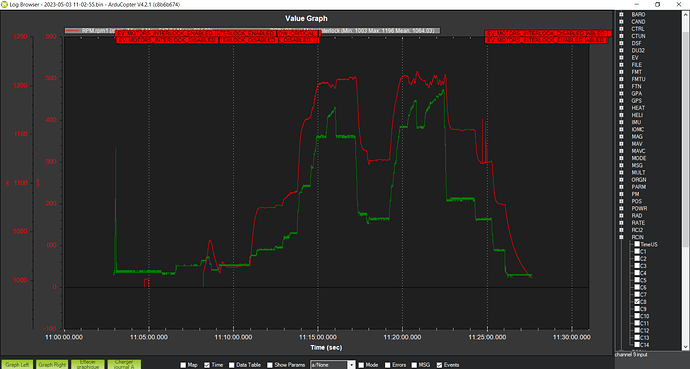Check the C3 channel checkbox
Image resolution: width=690 pixels, height=369 pixels.
pos(637,266)
